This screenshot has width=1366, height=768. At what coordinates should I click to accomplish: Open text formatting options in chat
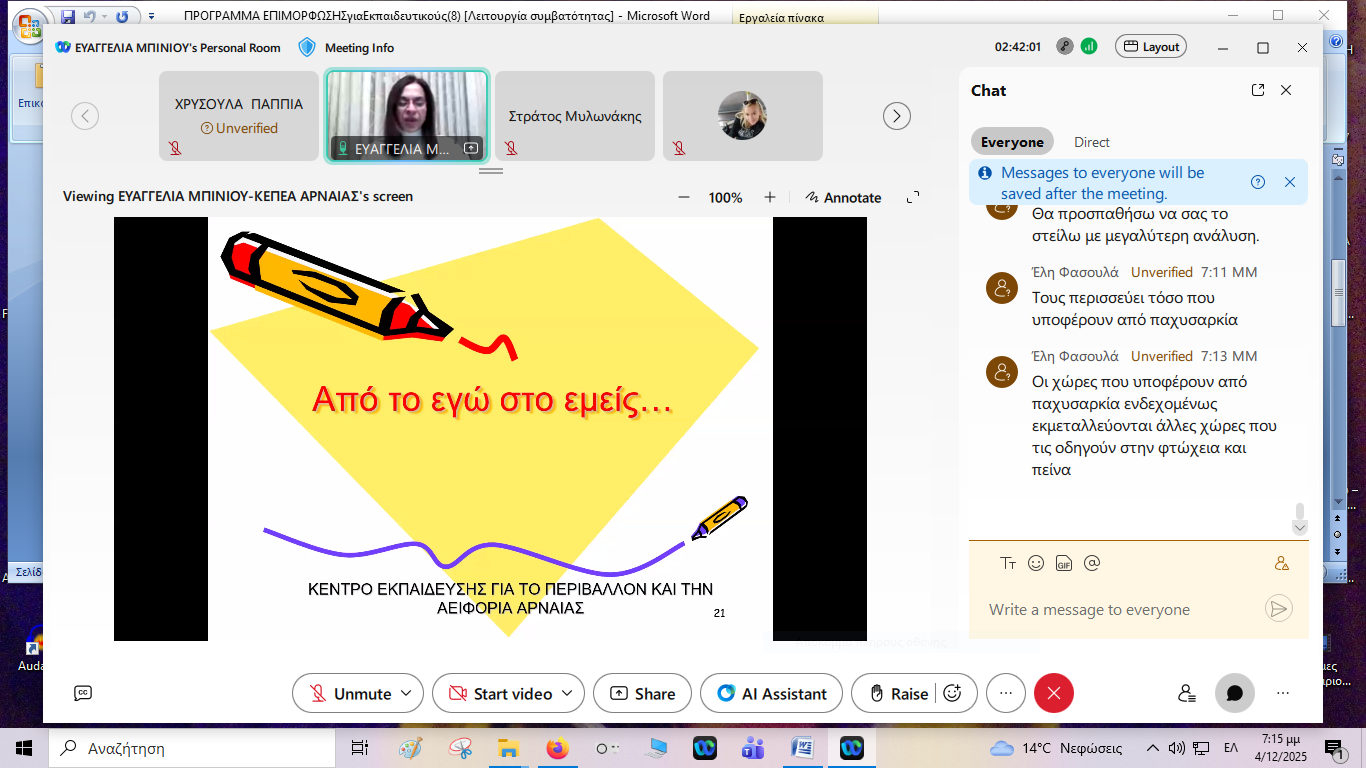point(1008,563)
